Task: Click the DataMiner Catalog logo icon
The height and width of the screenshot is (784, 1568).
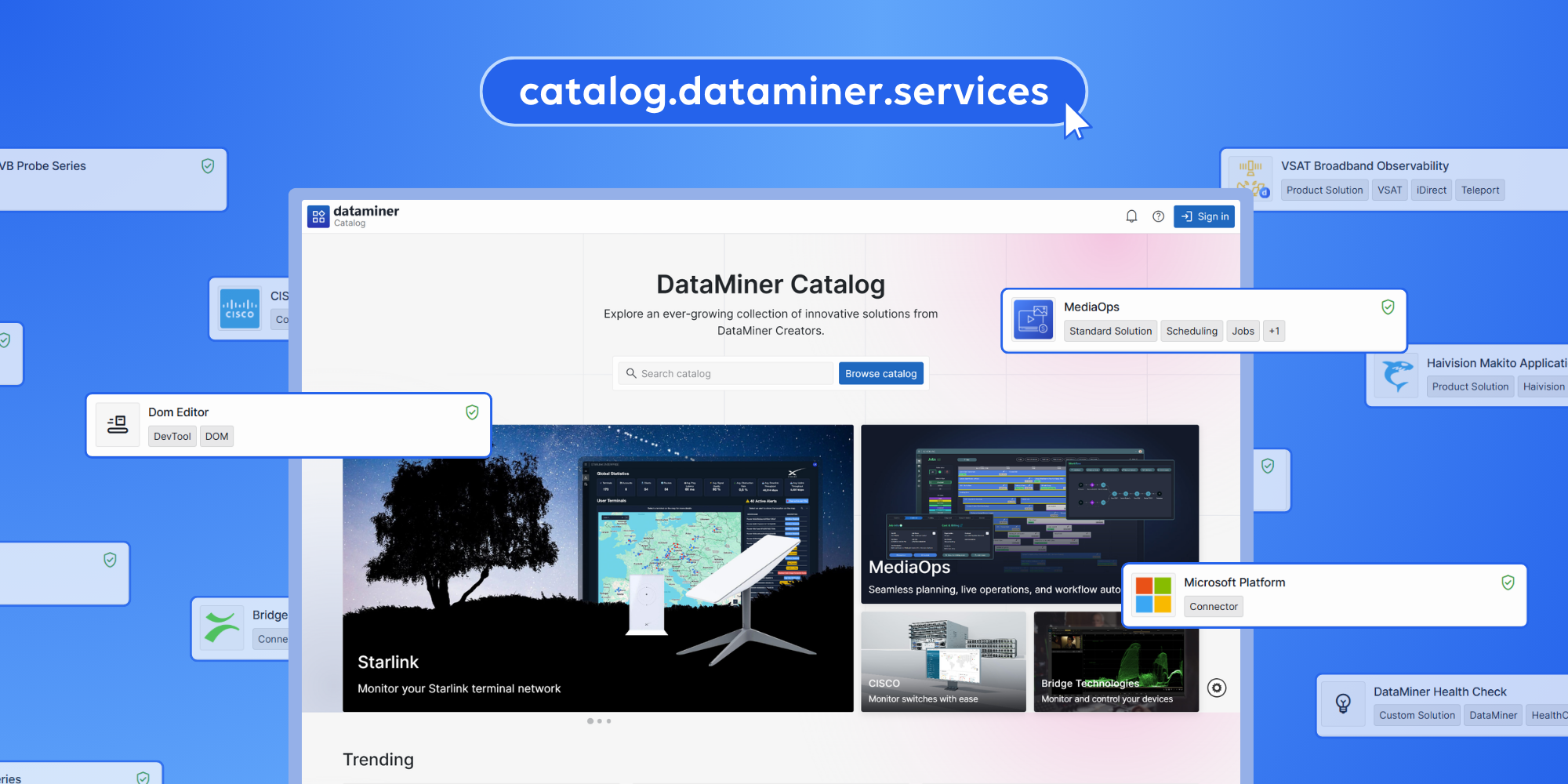Action: point(318,216)
